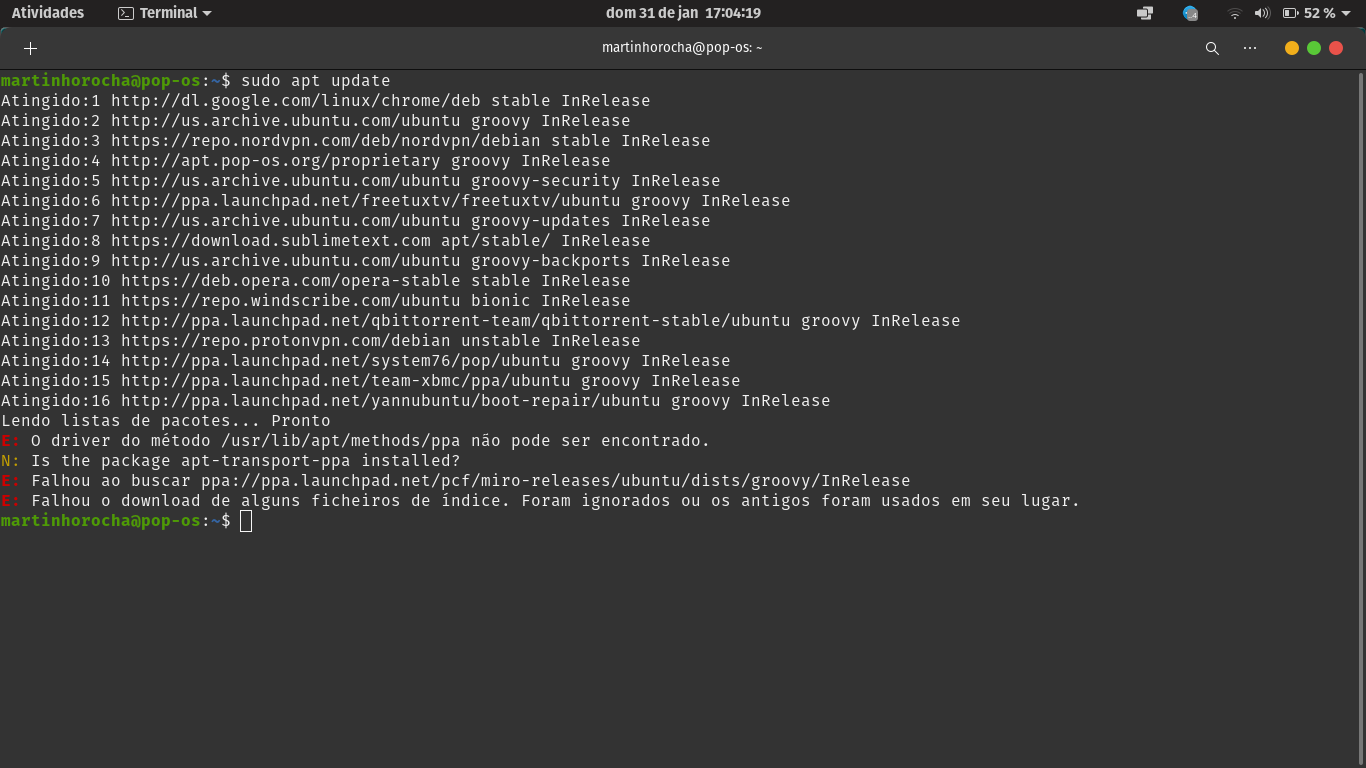Click the volume speaker icon
Screen dimensions: 1366x768
(1262, 13)
